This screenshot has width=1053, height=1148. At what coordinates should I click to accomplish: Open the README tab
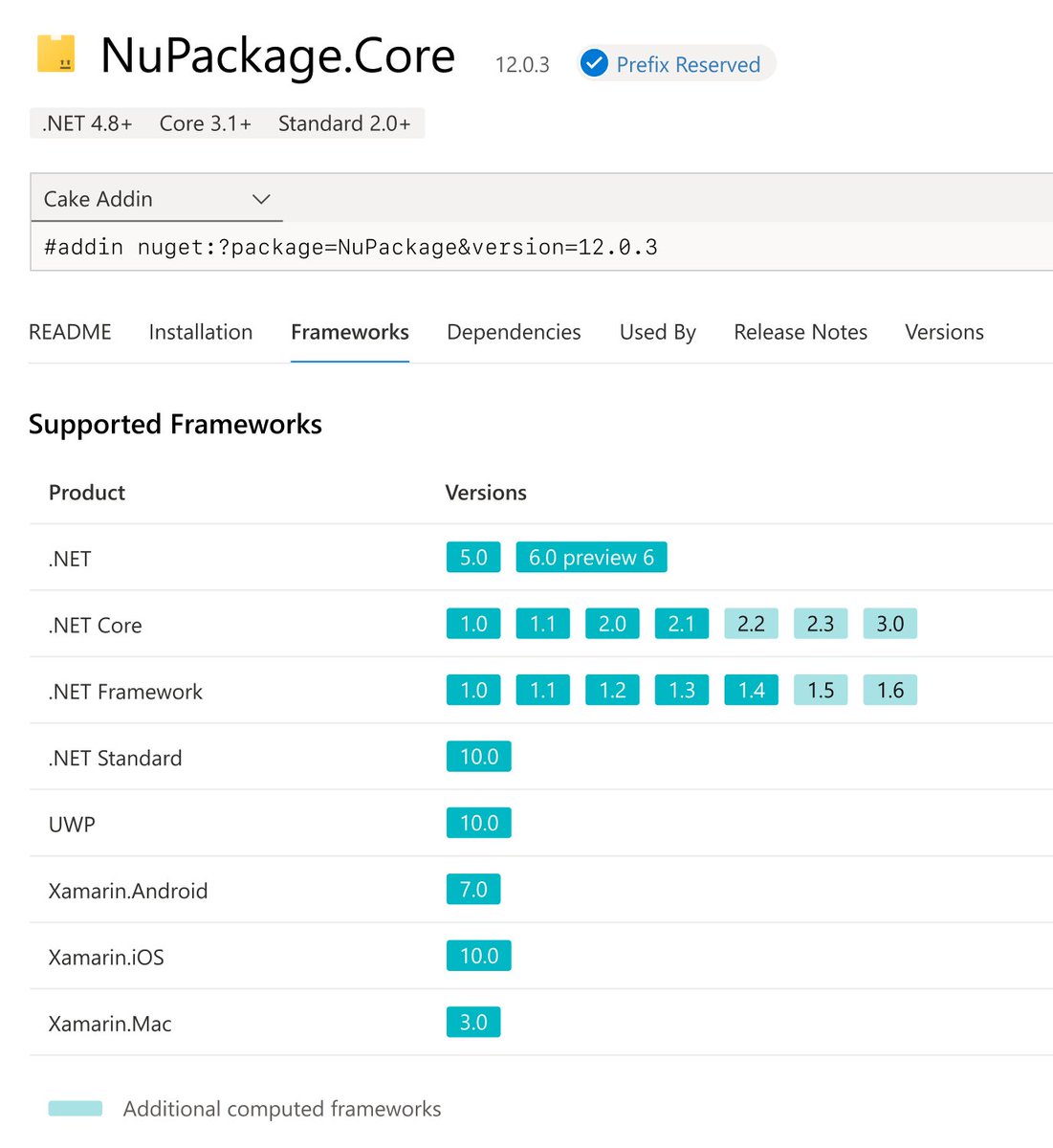coord(70,332)
